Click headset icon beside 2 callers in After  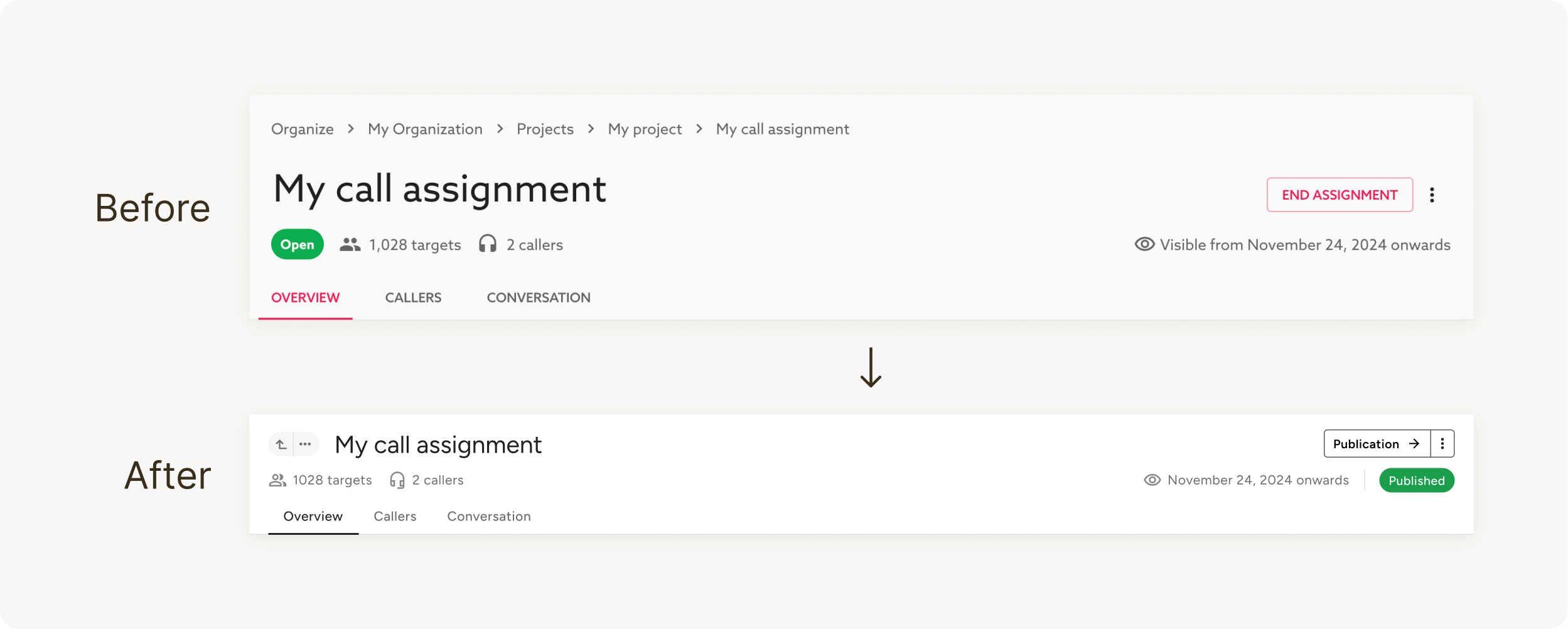point(397,480)
